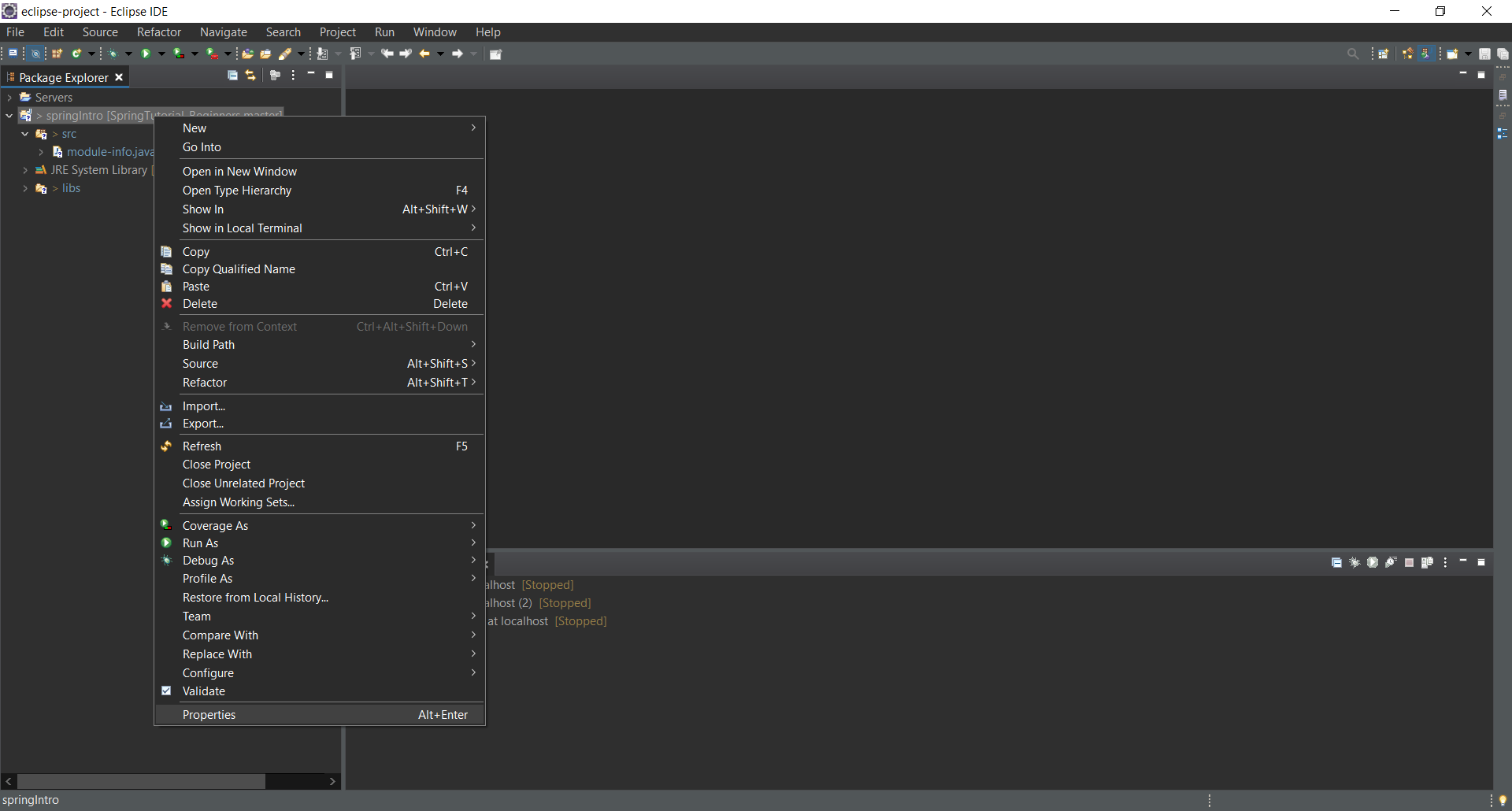Click the Next Annotation toolbar icon
The image size is (1512, 811).
coord(322,54)
